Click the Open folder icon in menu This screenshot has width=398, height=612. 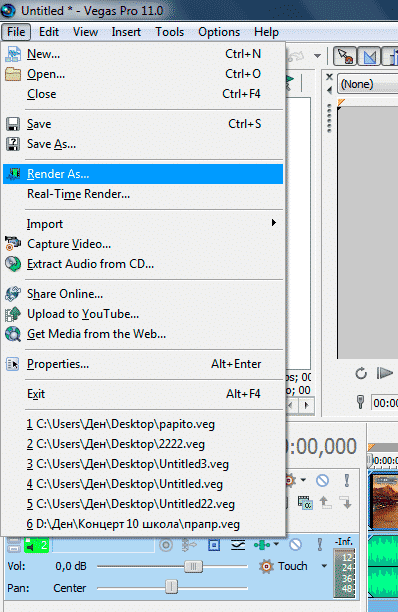point(13,74)
